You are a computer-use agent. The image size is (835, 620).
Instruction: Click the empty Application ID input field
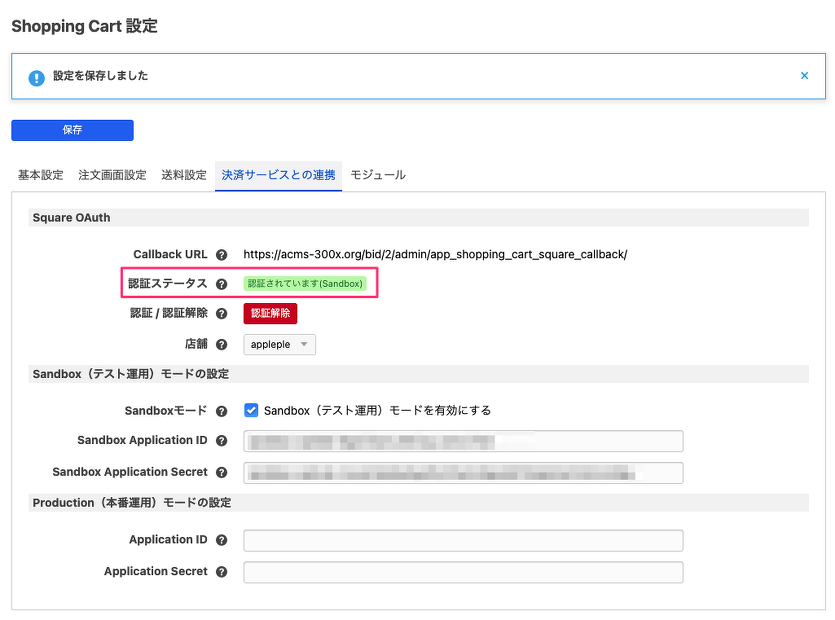[x=462, y=539]
